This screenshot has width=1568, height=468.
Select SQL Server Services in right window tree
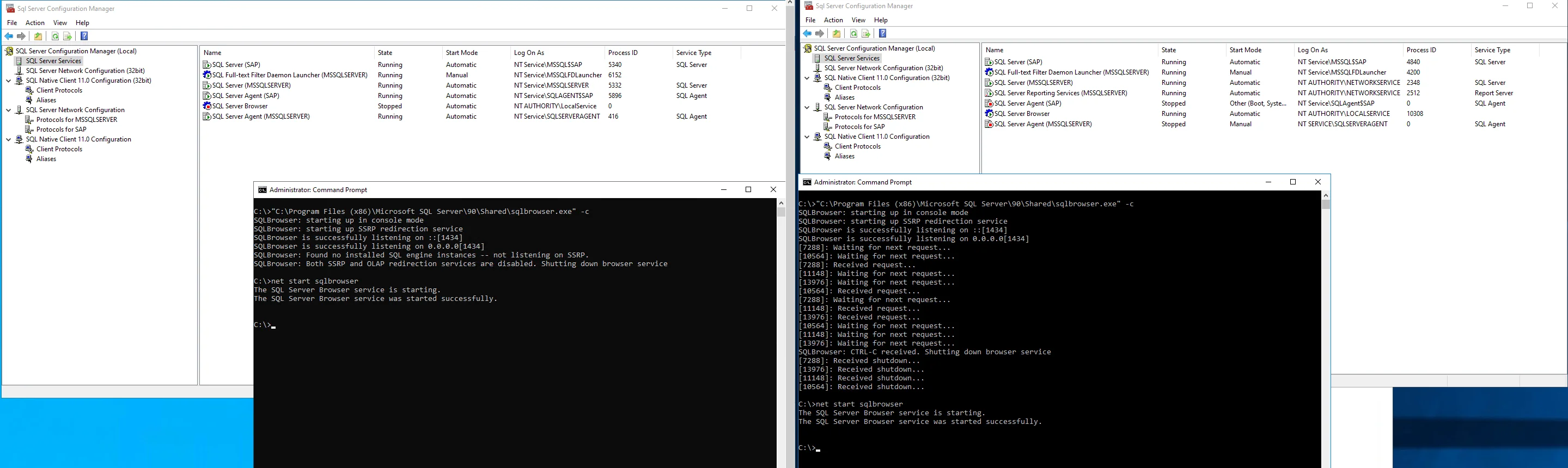tap(852, 58)
